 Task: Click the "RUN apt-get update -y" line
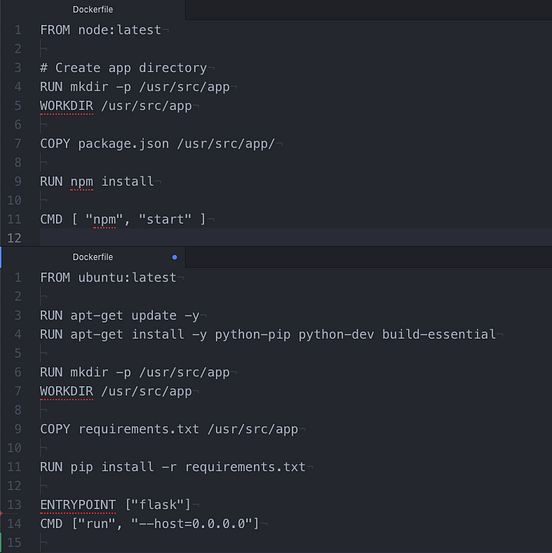[x=120, y=315]
